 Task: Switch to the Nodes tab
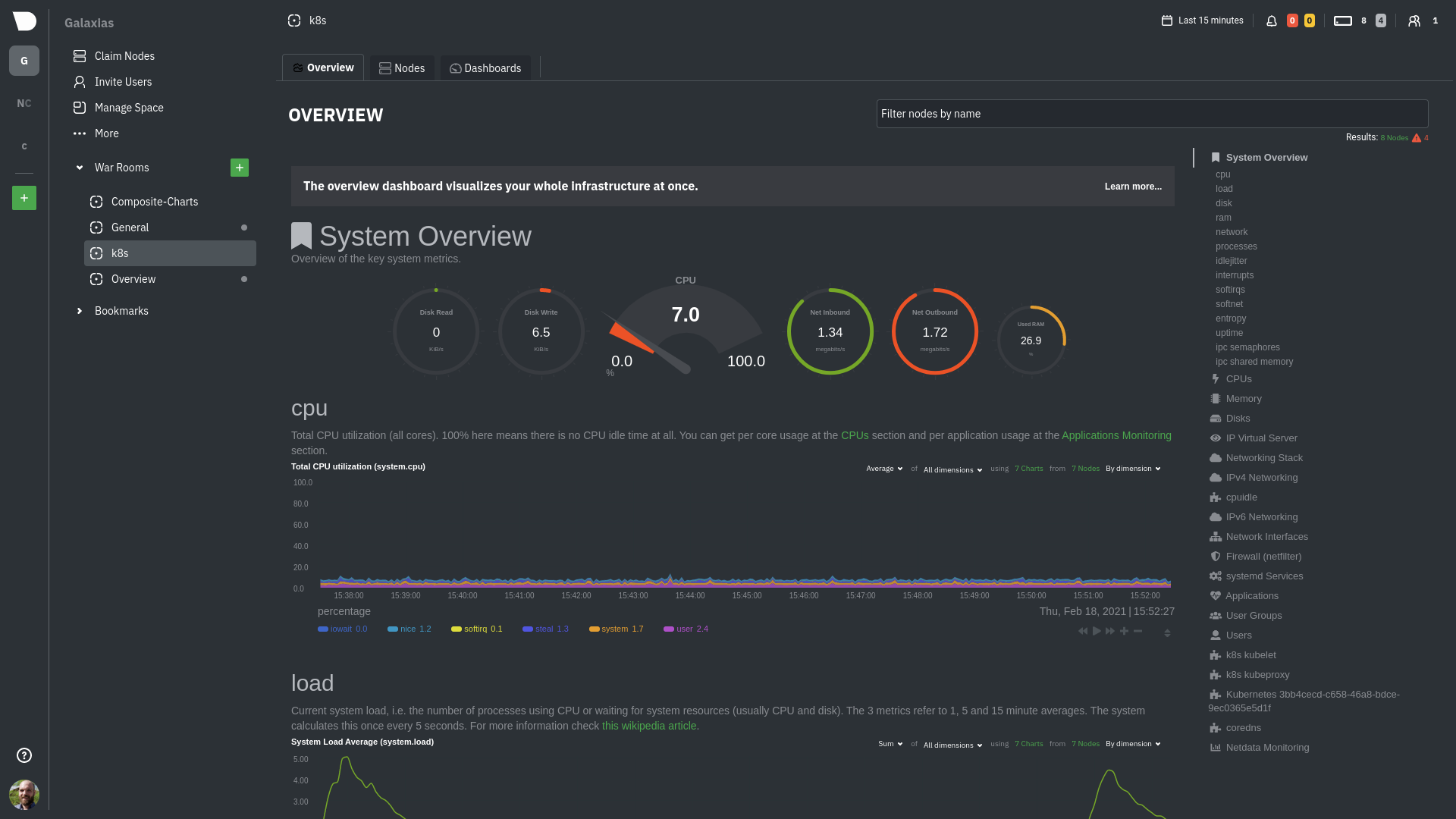[402, 68]
